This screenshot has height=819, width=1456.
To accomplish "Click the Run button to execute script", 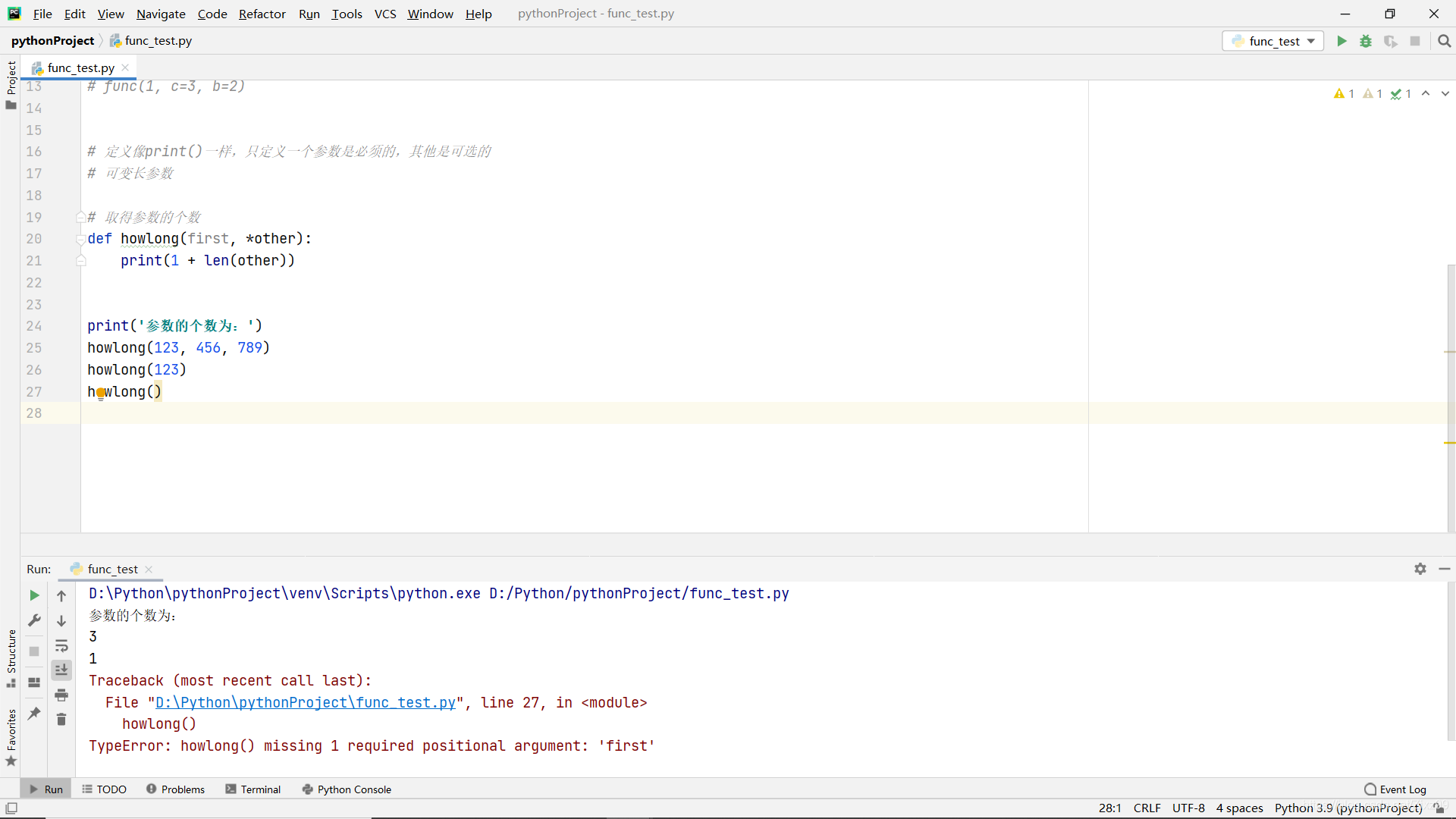I will pos(1342,41).
